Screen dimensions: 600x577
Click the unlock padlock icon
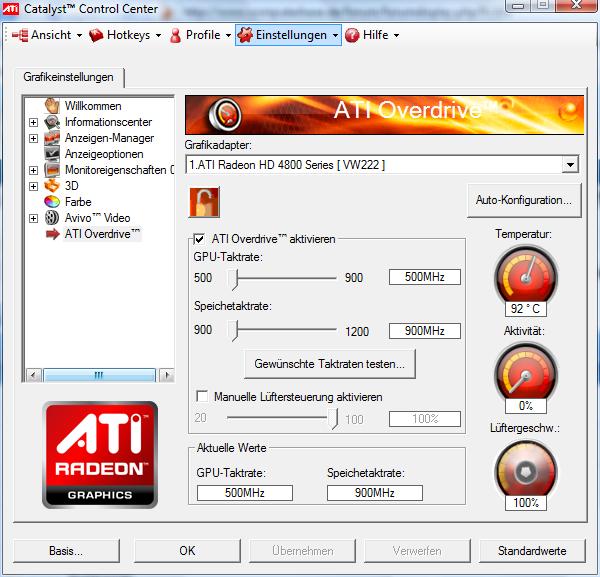pyautogui.click(x=204, y=202)
